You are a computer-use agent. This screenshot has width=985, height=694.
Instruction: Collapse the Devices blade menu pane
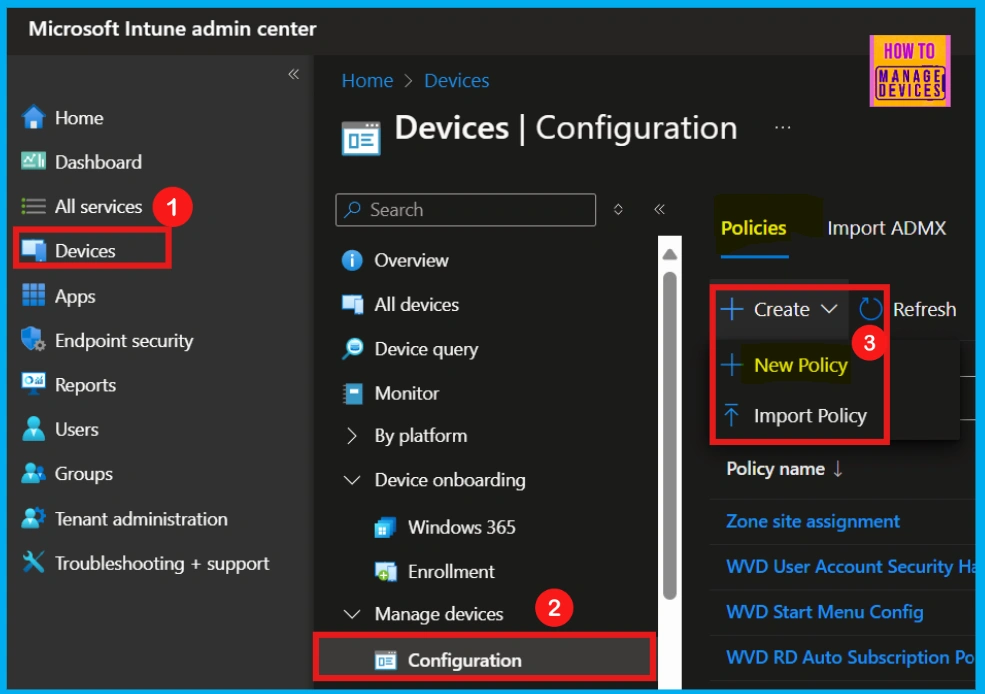659,209
